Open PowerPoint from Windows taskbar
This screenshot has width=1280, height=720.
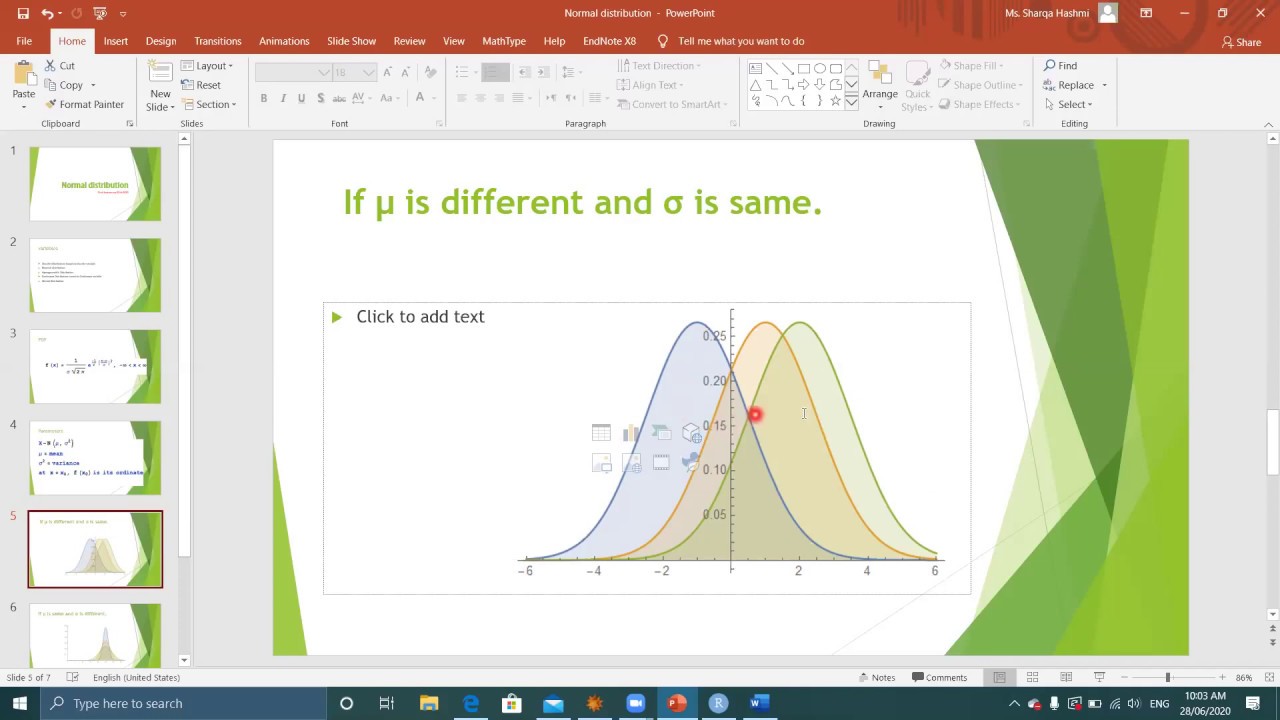pyautogui.click(x=677, y=703)
